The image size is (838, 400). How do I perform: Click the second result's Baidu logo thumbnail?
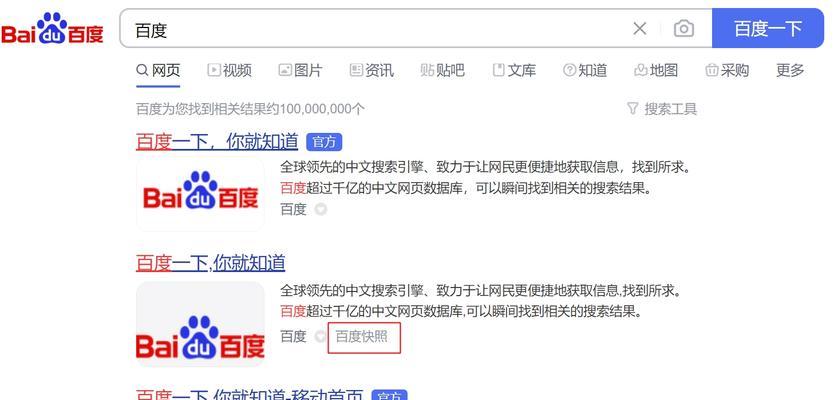pyautogui.click(x=200, y=325)
